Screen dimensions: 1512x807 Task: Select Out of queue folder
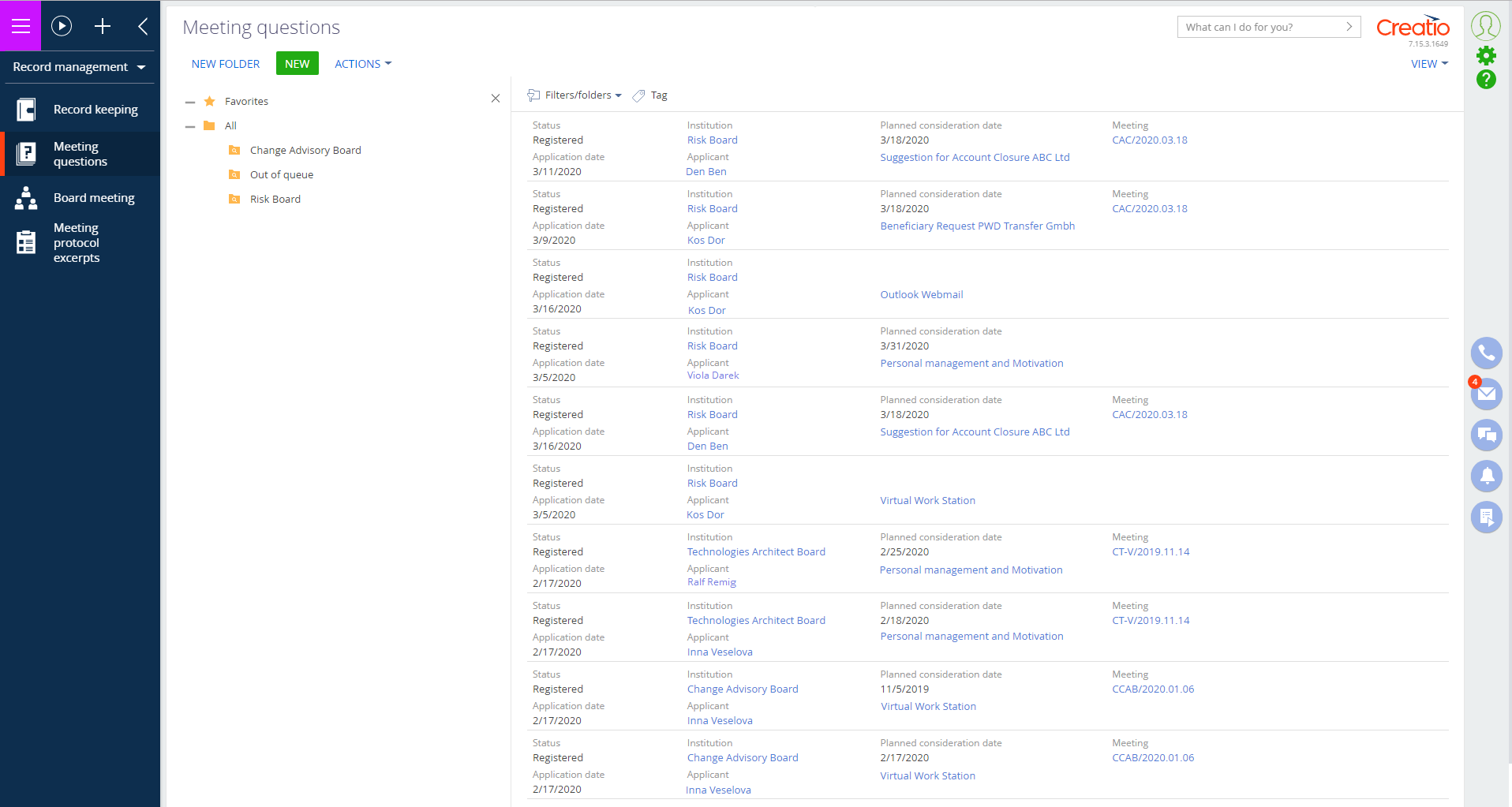pos(282,174)
